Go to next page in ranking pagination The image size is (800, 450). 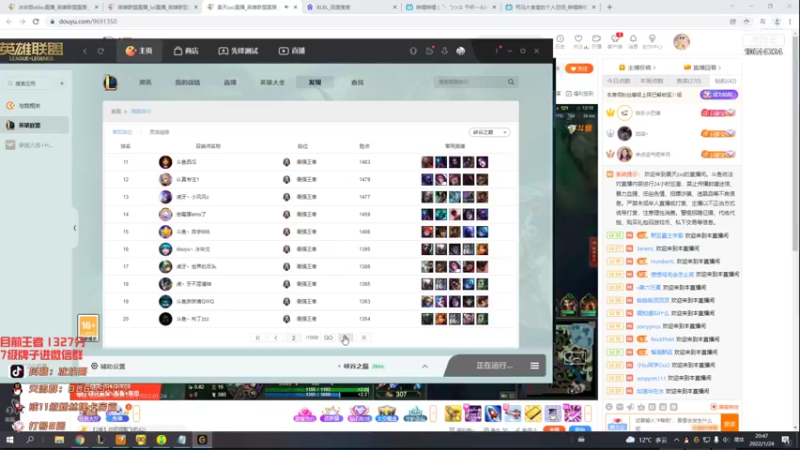[345, 338]
